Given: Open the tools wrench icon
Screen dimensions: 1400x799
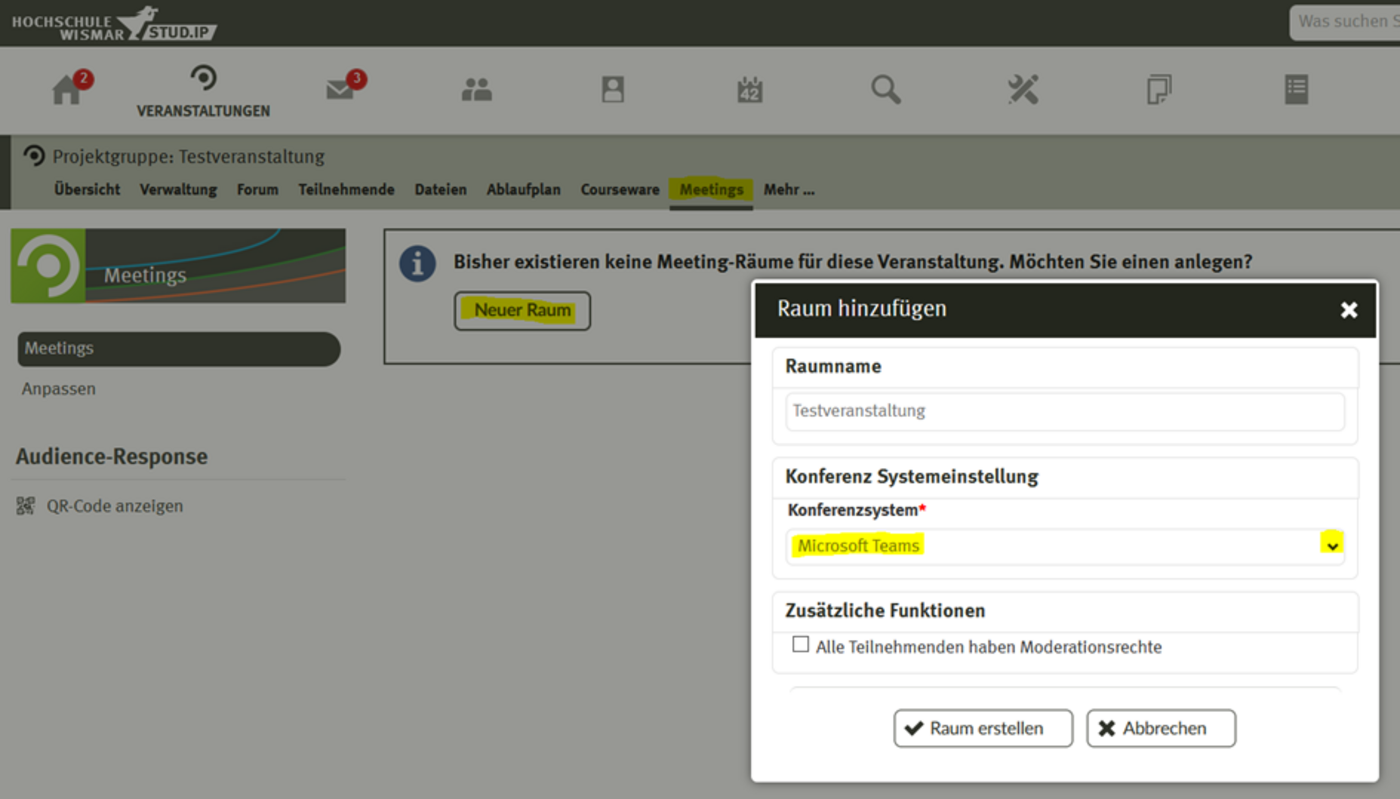Looking at the screenshot, I should coord(1023,89).
